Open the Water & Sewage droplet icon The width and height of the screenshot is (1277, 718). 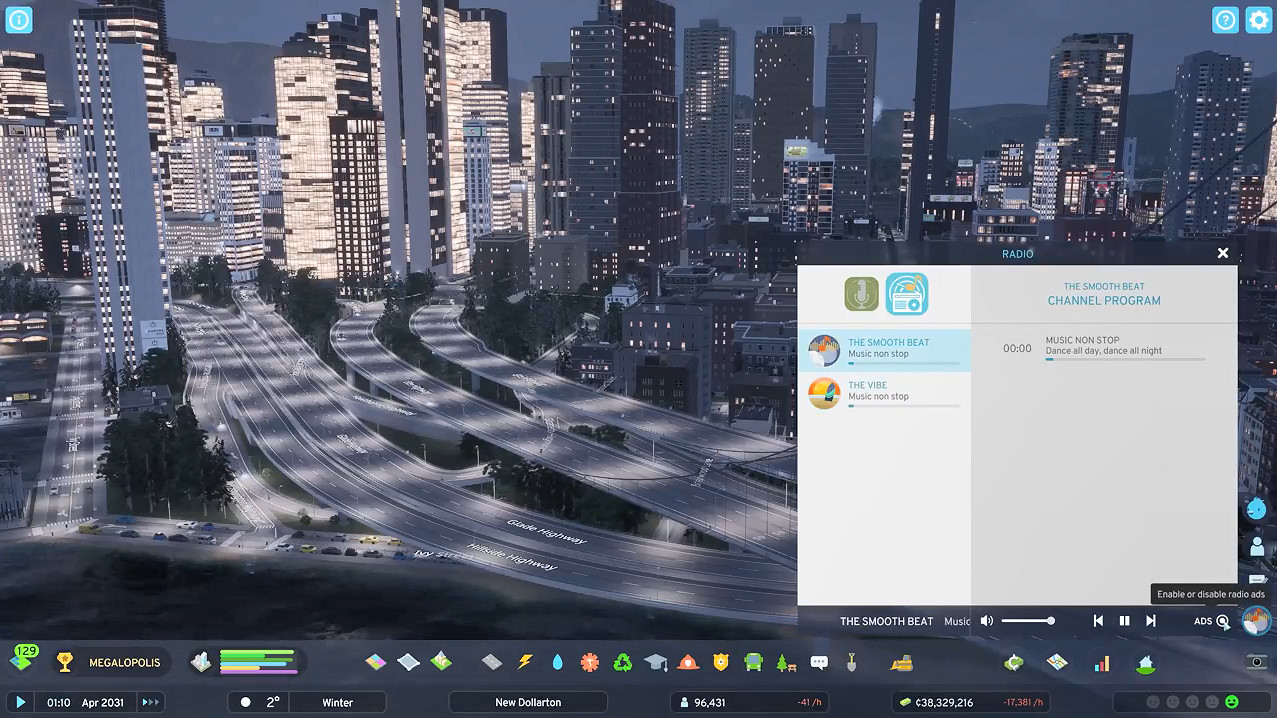(x=557, y=662)
